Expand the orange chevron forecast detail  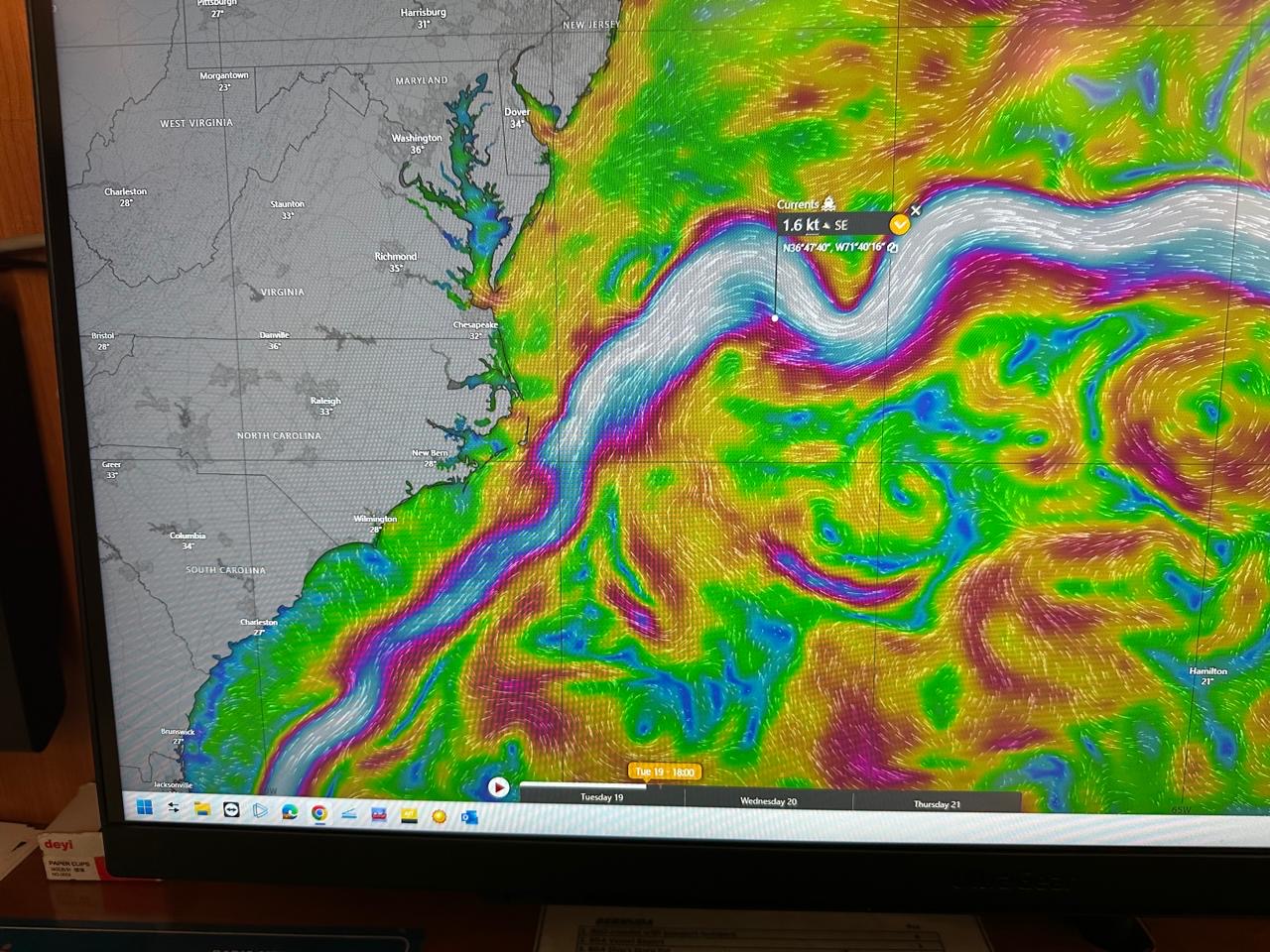pos(900,225)
